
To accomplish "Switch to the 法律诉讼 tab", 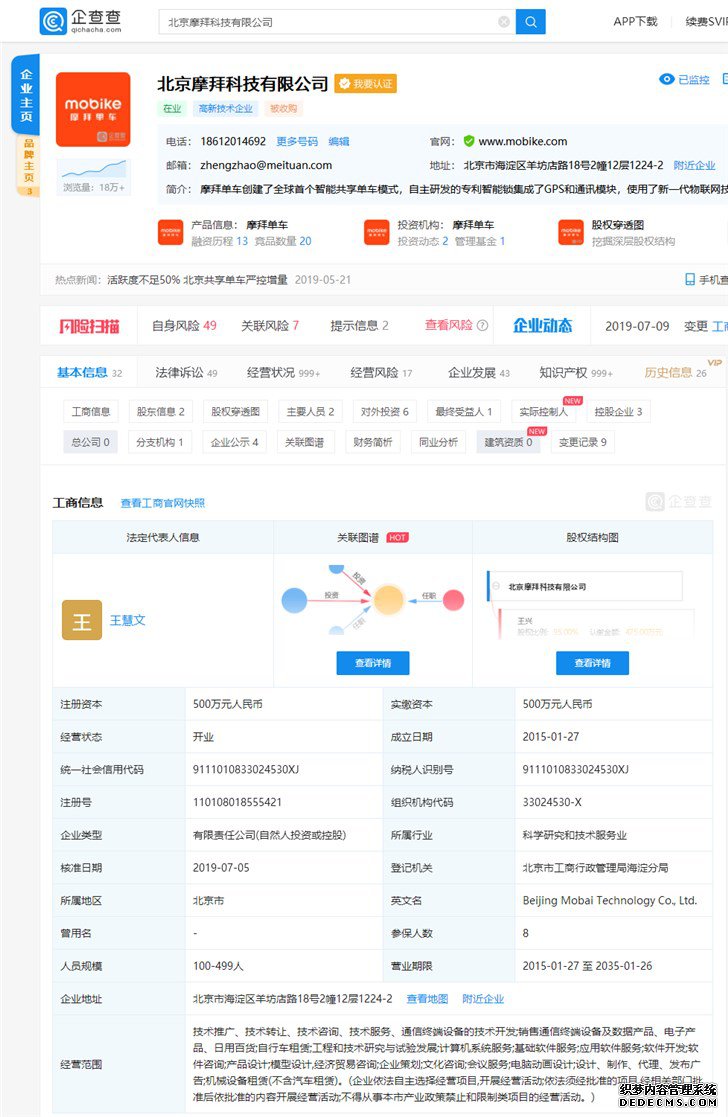I will (186, 373).
